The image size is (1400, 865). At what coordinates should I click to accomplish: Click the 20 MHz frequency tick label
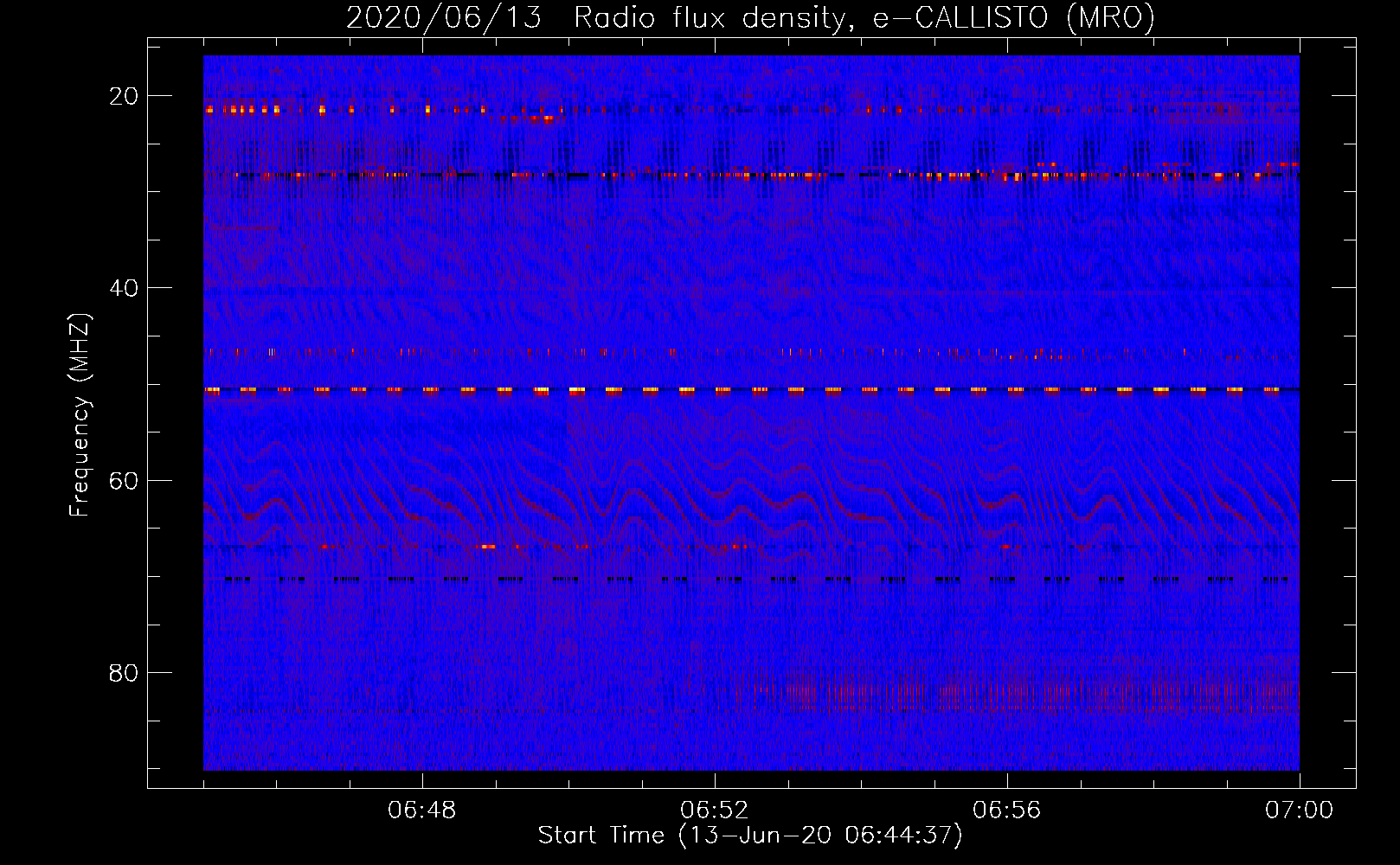(x=124, y=96)
